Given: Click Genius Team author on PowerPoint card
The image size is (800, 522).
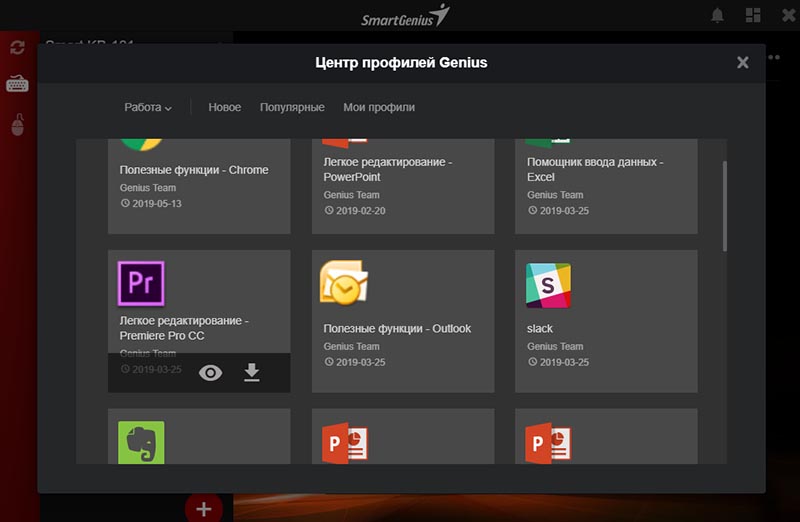Looking at the screenshot, I should point(351,195).
